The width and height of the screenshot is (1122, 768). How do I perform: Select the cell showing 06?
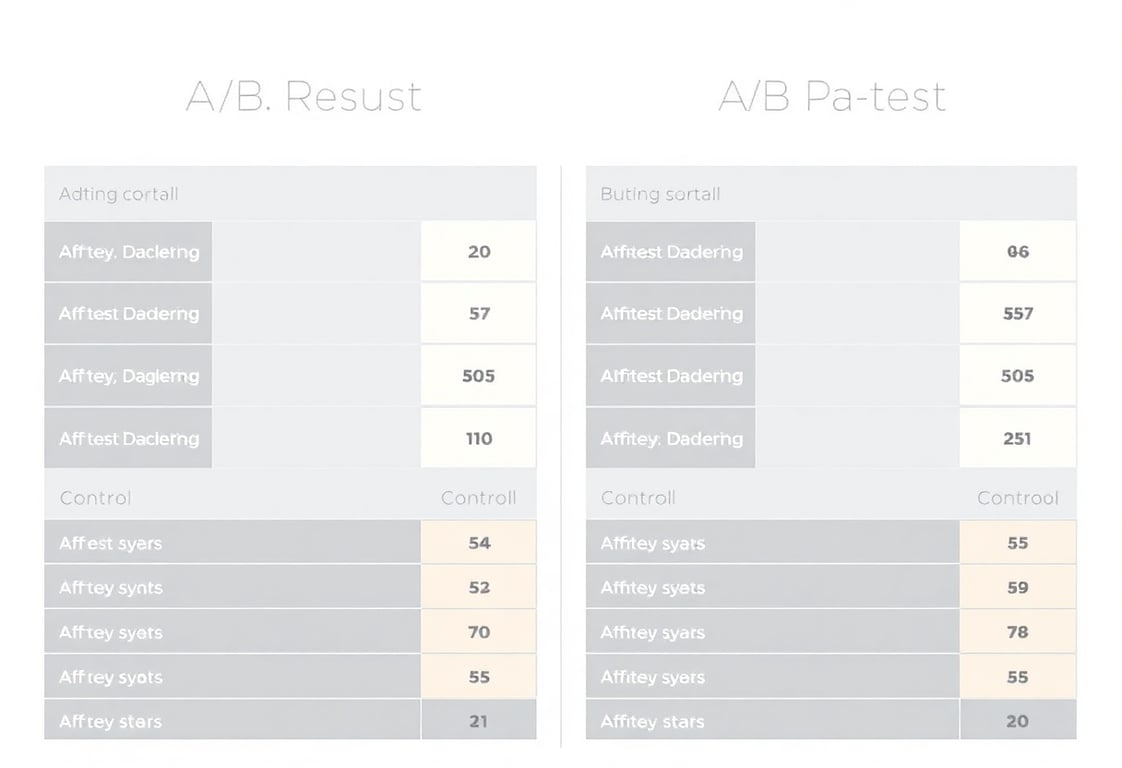point(1017,252)
